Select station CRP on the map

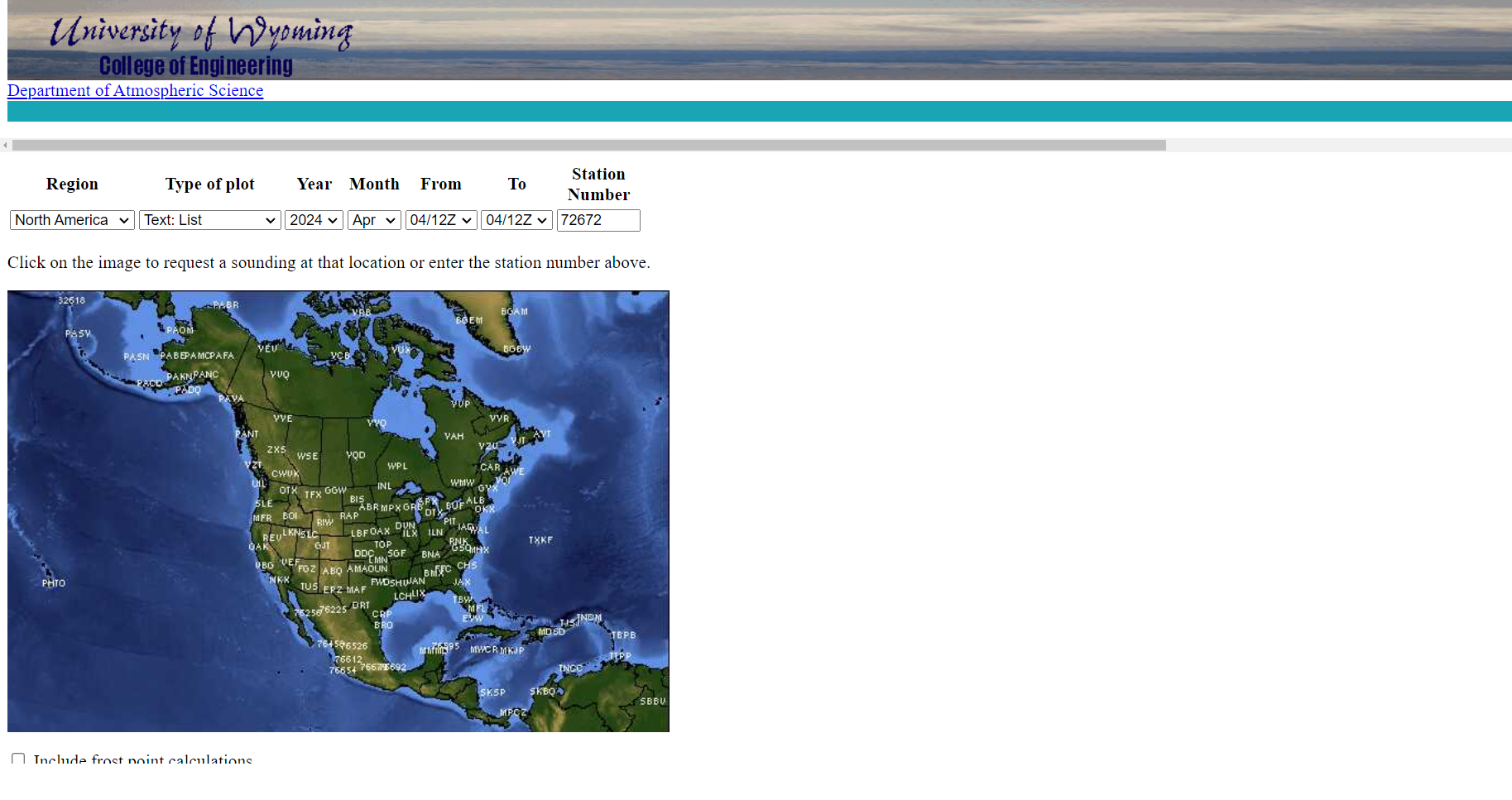pos(382,615)
